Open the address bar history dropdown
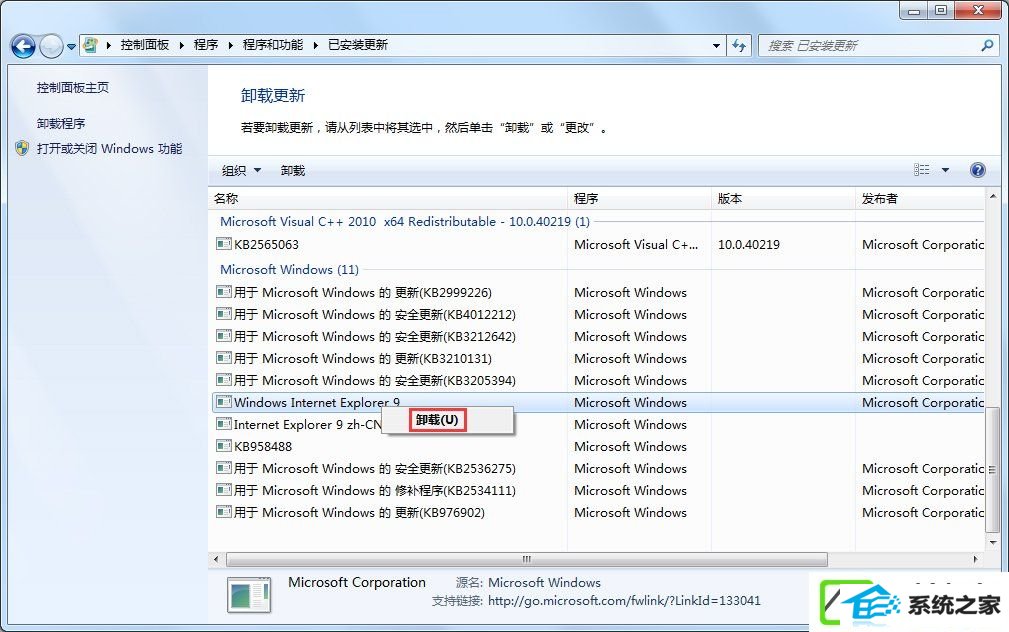1009x632 pixels. [x=716, y=46]
